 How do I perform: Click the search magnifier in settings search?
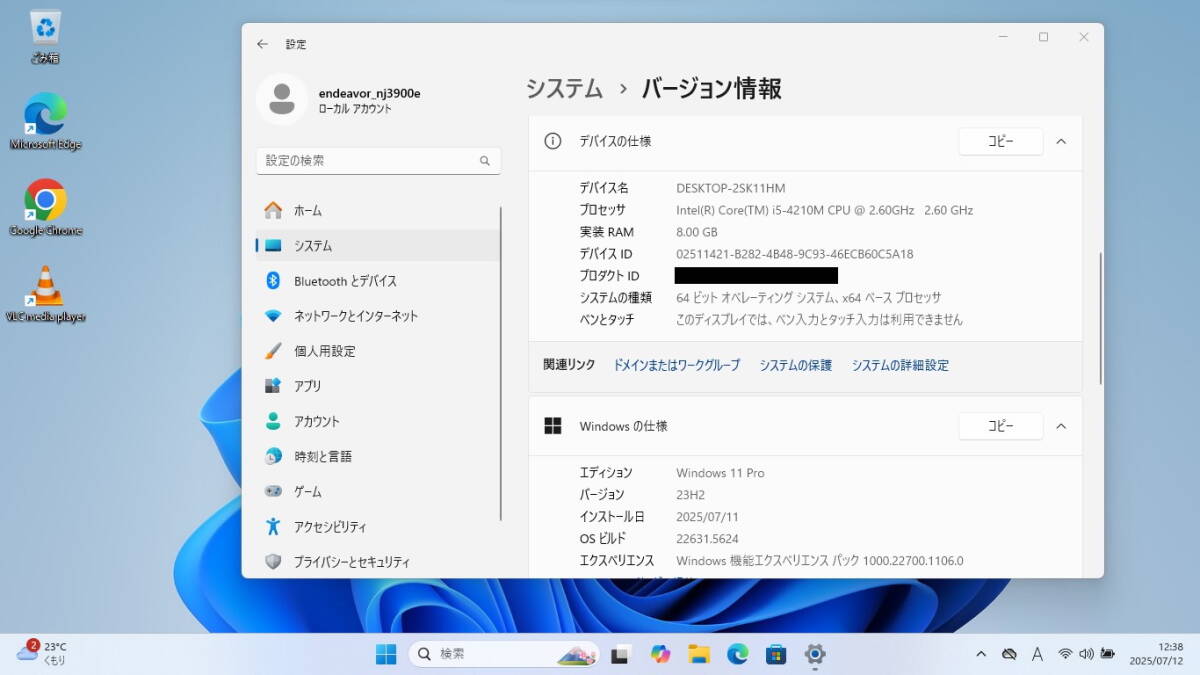click(485, 161)
